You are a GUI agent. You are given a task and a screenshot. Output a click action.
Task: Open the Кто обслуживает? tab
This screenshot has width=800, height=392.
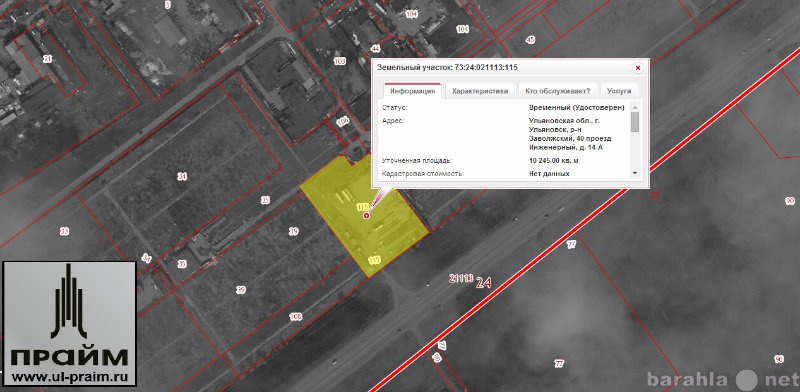[558, 91]
